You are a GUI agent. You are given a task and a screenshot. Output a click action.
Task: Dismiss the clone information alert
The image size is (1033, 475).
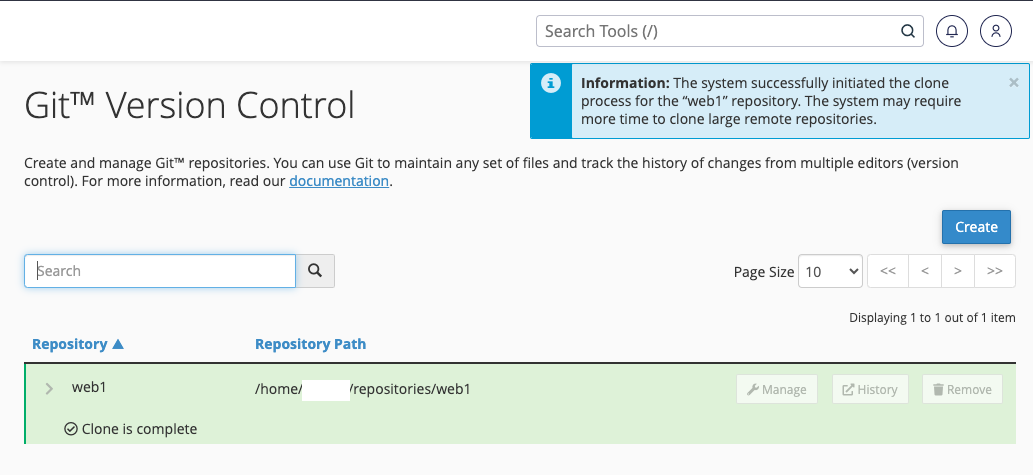click(x=1014, y=83)
